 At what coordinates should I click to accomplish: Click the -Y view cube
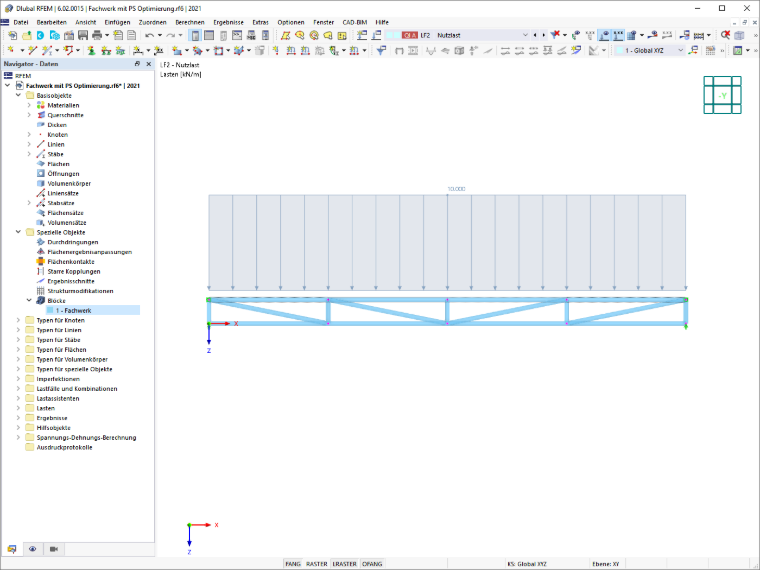tap(722, 95)
